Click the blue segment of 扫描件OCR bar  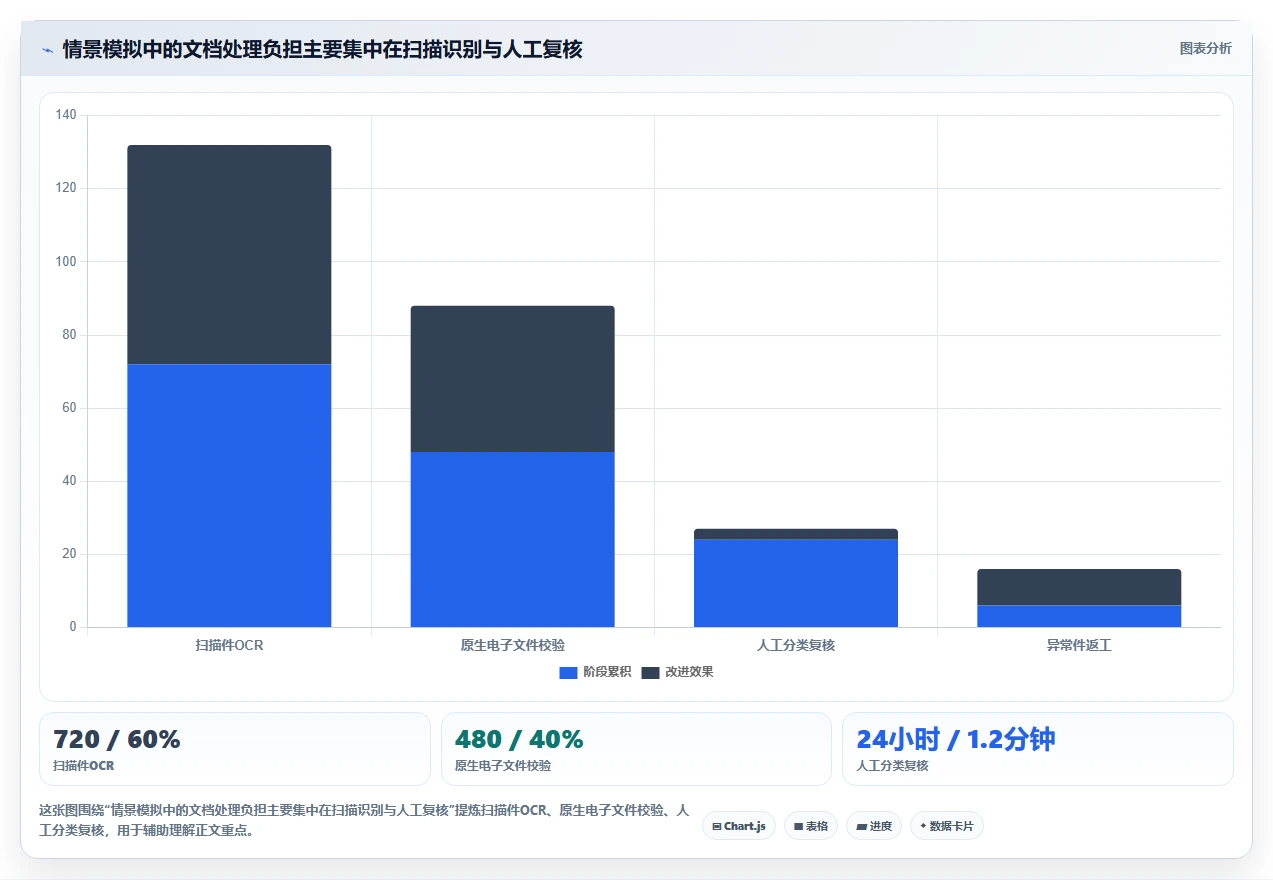(x=229, y=495)
